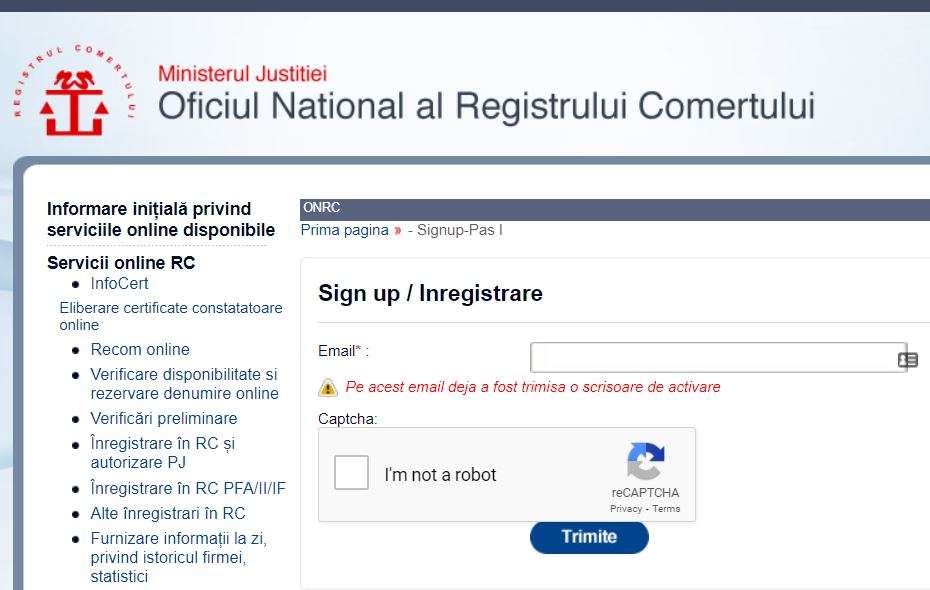Click the red breadcrumb arrow separator
930x590 pixels.
click(397, 231)
